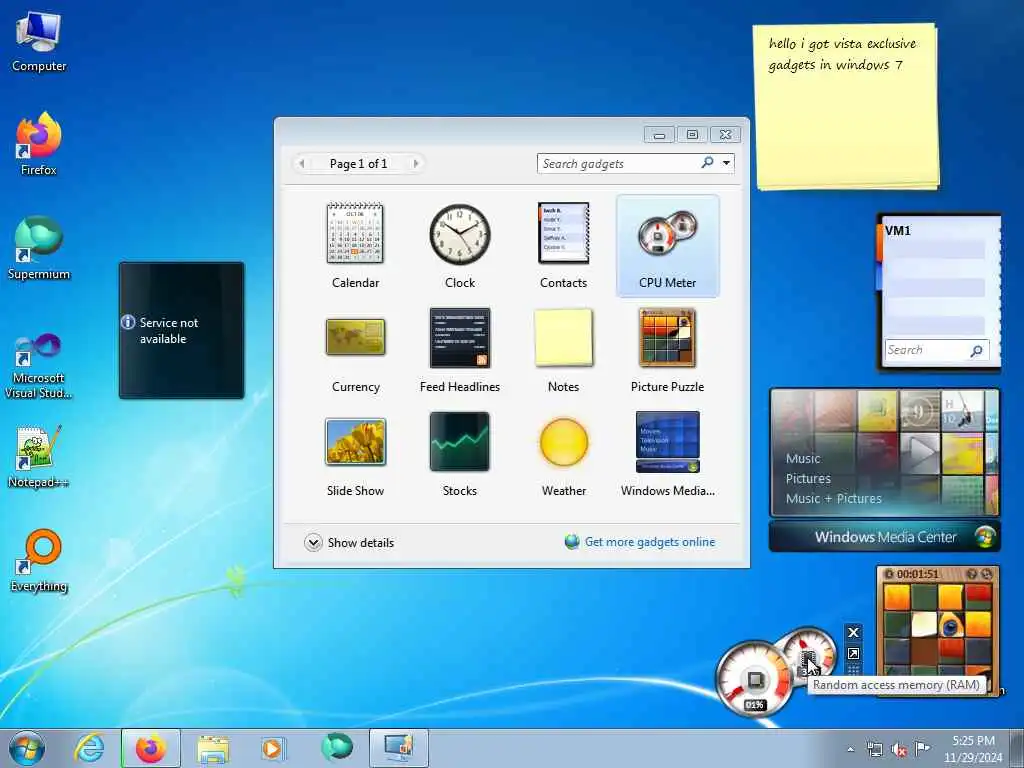Image resolution: width=1024 pixels, height=768 pixels.
Task: Select the Currency gadget in the gallery
Action: coord(355,350)
